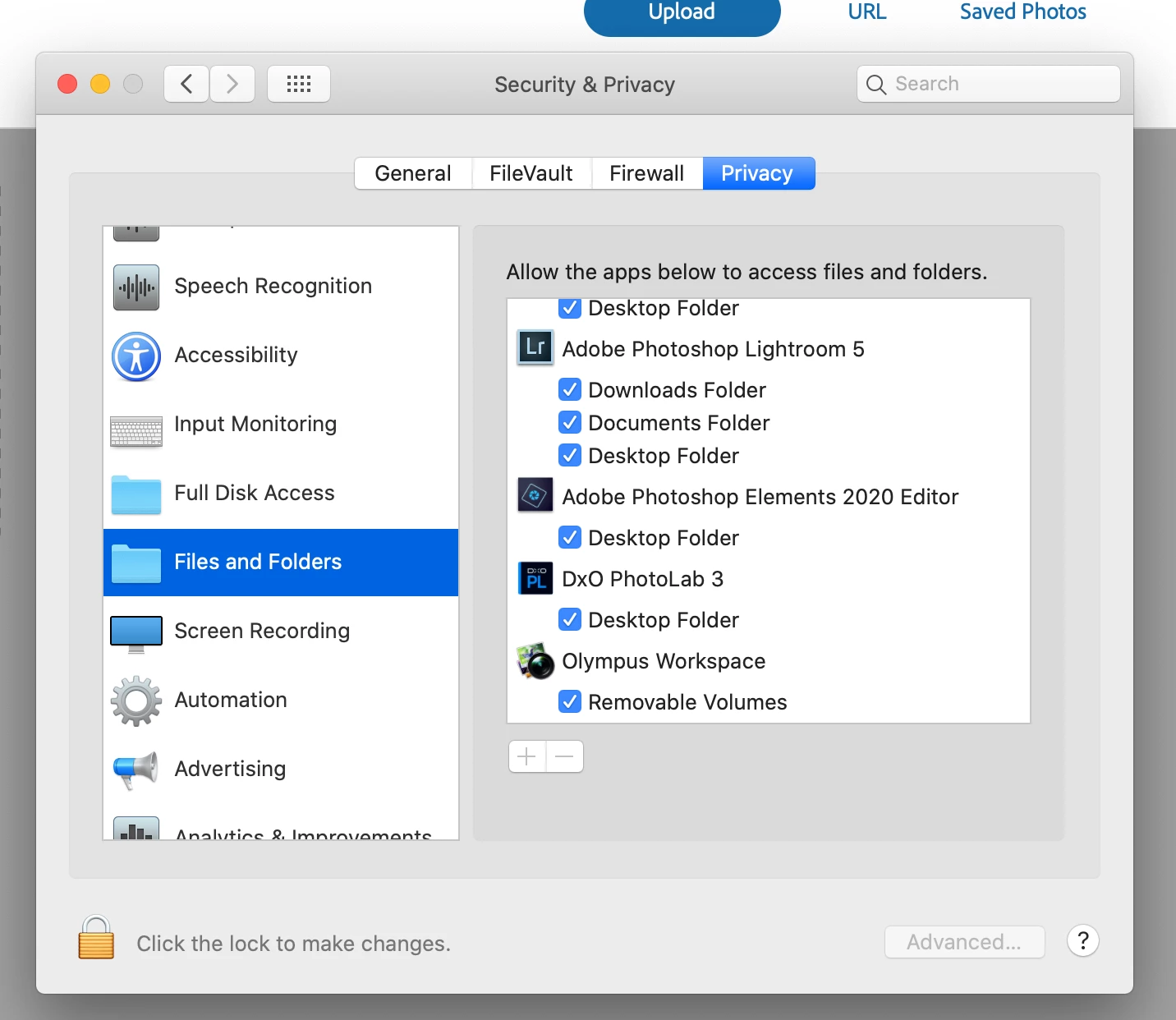Select the Speech Recognition waveform icon
This screenshot has width=1176, height=1020.
(136, 287)
